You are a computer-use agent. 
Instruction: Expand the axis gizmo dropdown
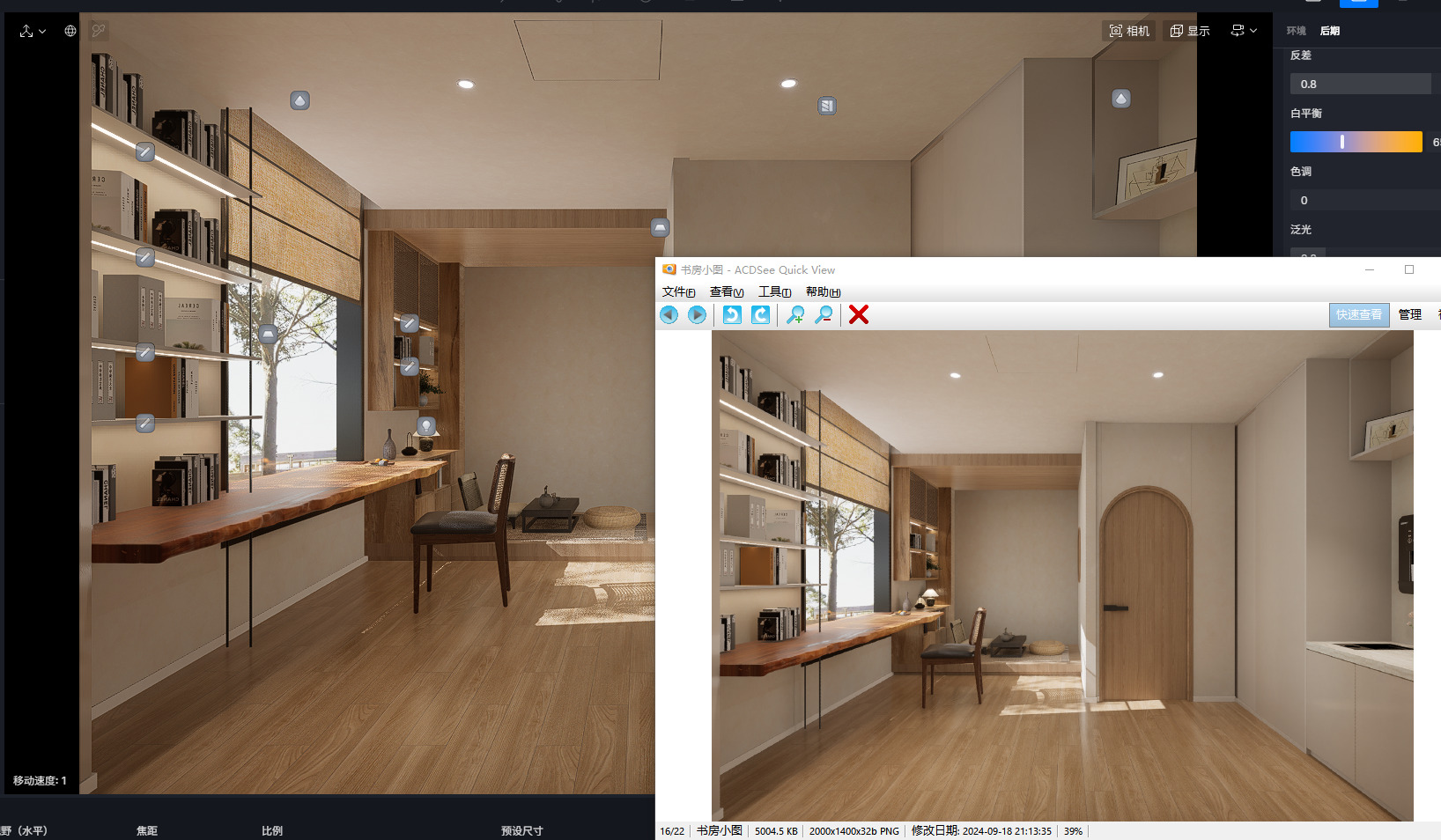[33, 31]
